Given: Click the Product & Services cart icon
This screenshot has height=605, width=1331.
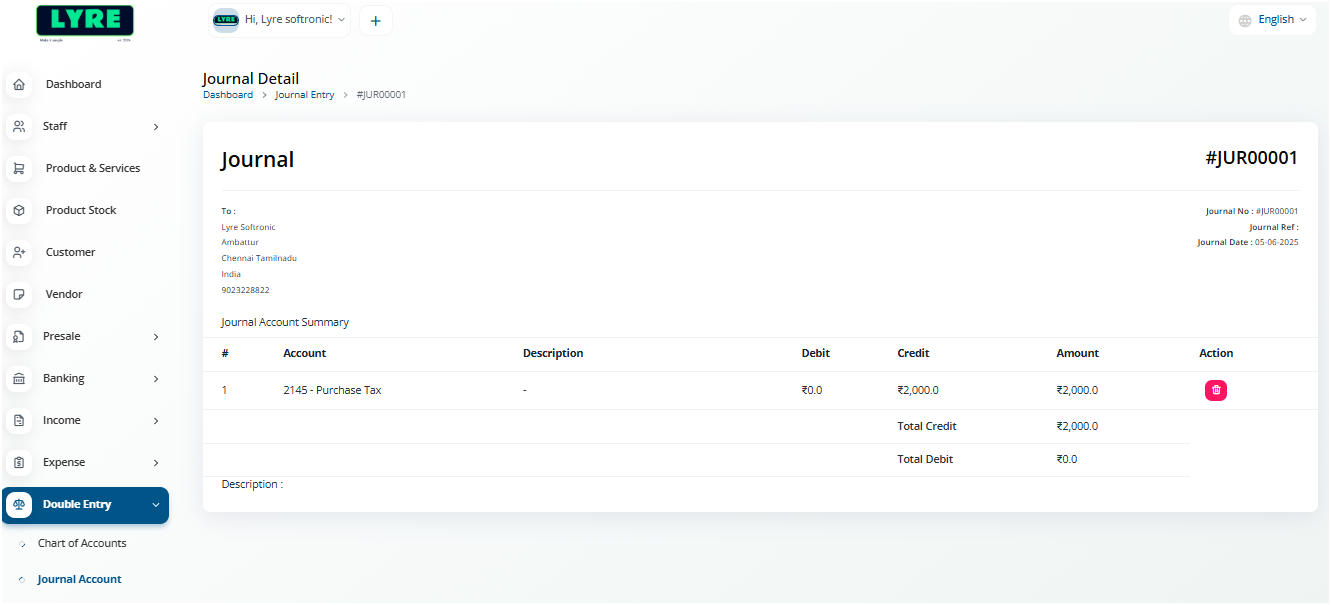Looking at the screenshot, I should click(x=19, y=169).
